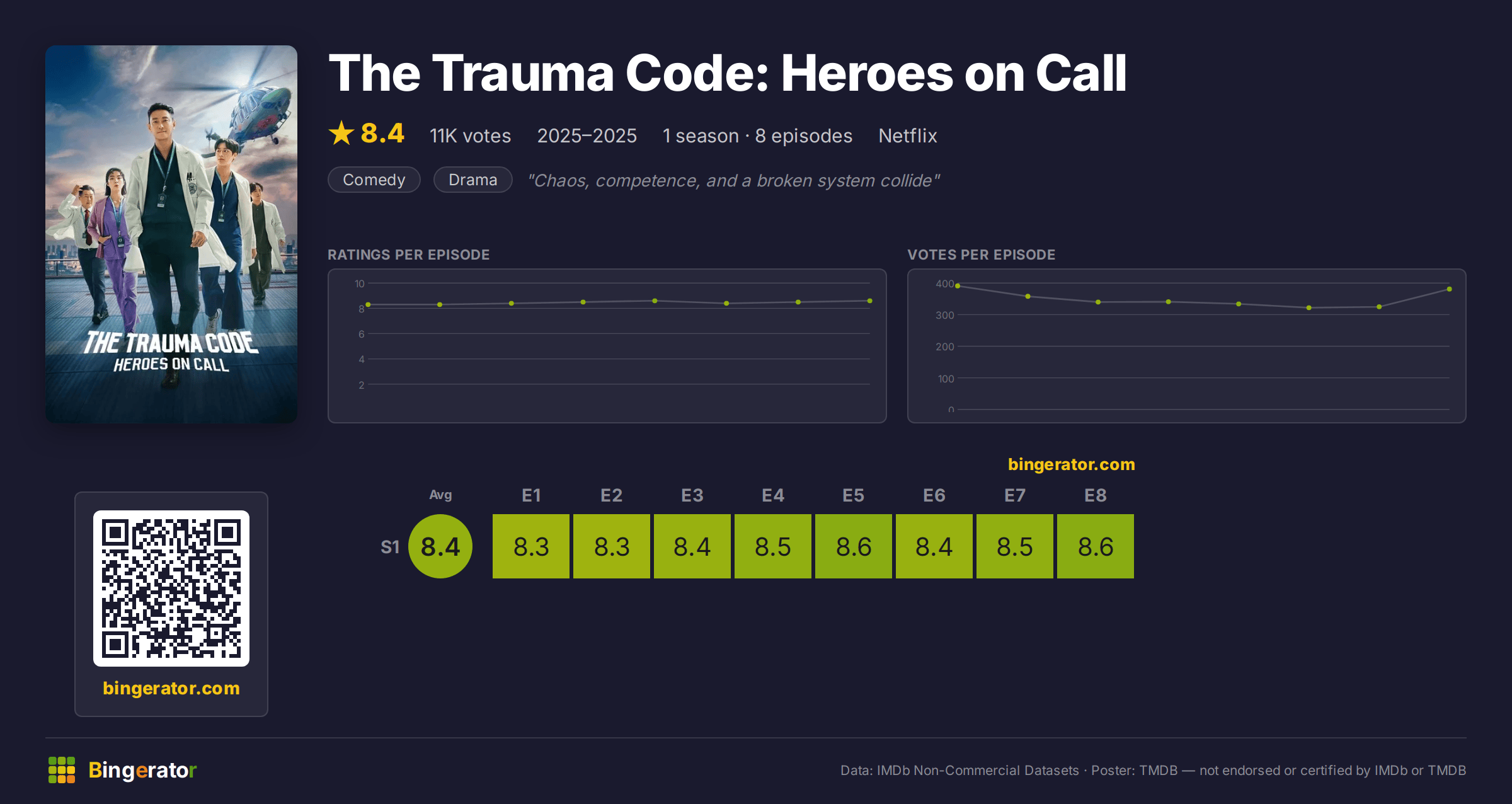Click the last point on votes chart

(x=1450, y=289)
